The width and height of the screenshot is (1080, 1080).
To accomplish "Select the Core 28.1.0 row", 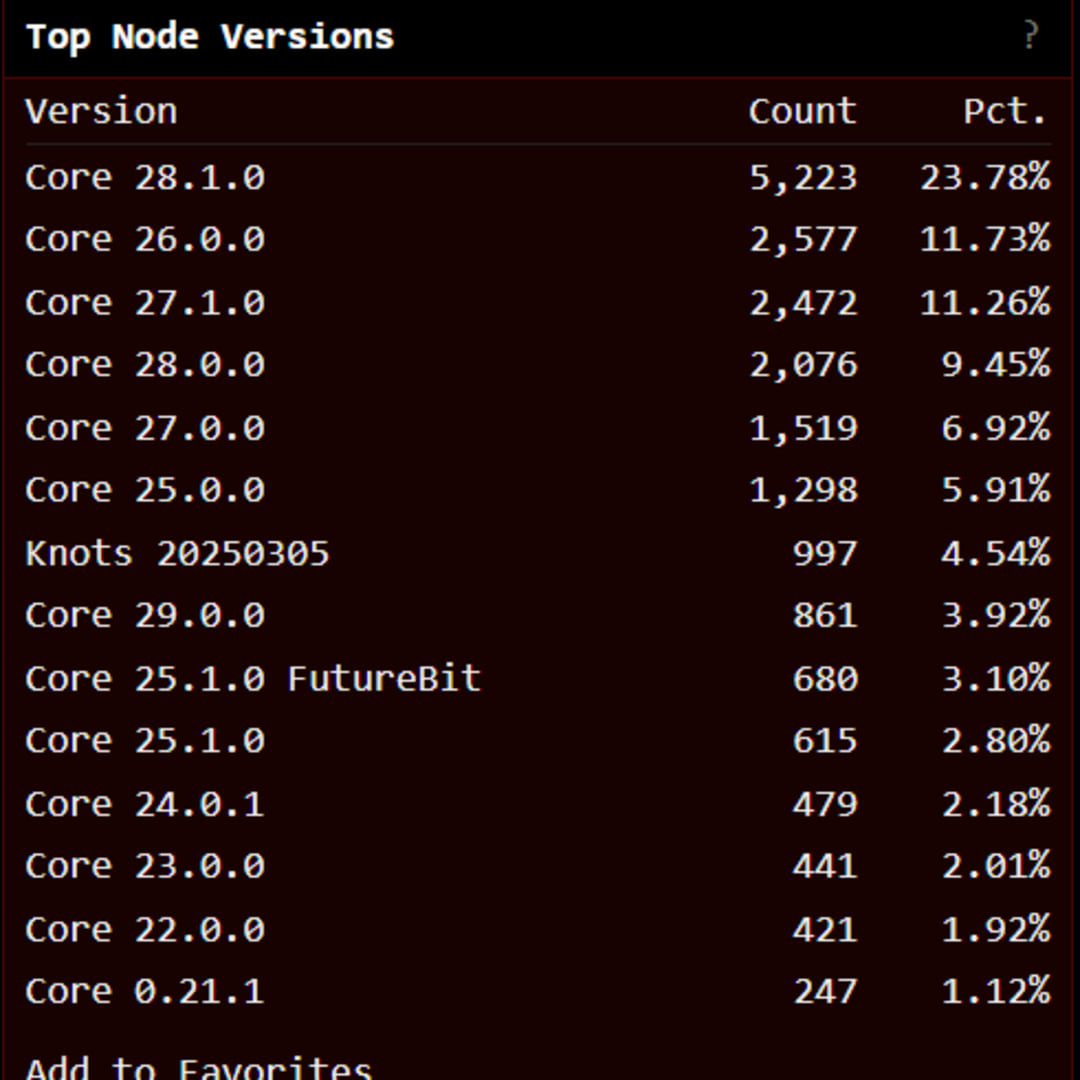I will (x=538, y=177).
